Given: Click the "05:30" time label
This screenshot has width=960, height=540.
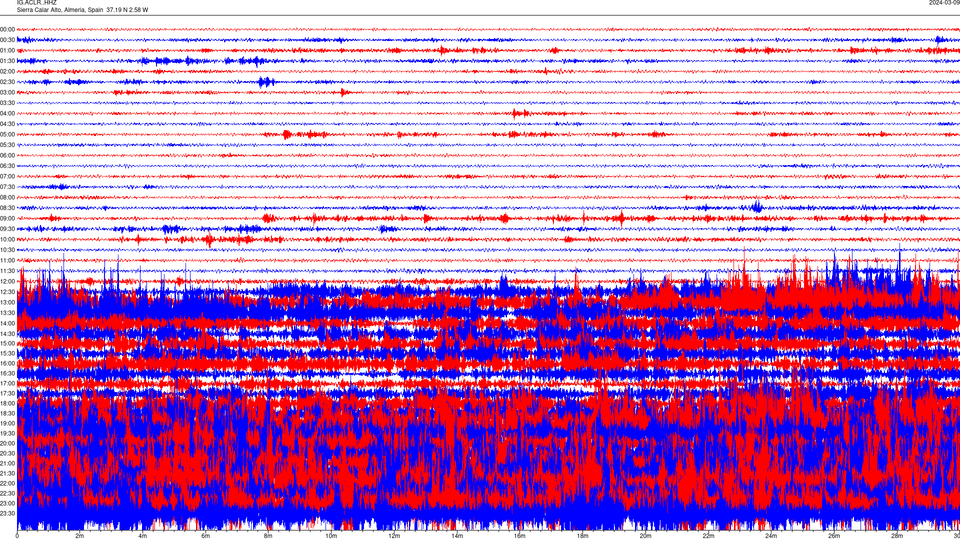Looking at the screenshot, I should (7, 144).
